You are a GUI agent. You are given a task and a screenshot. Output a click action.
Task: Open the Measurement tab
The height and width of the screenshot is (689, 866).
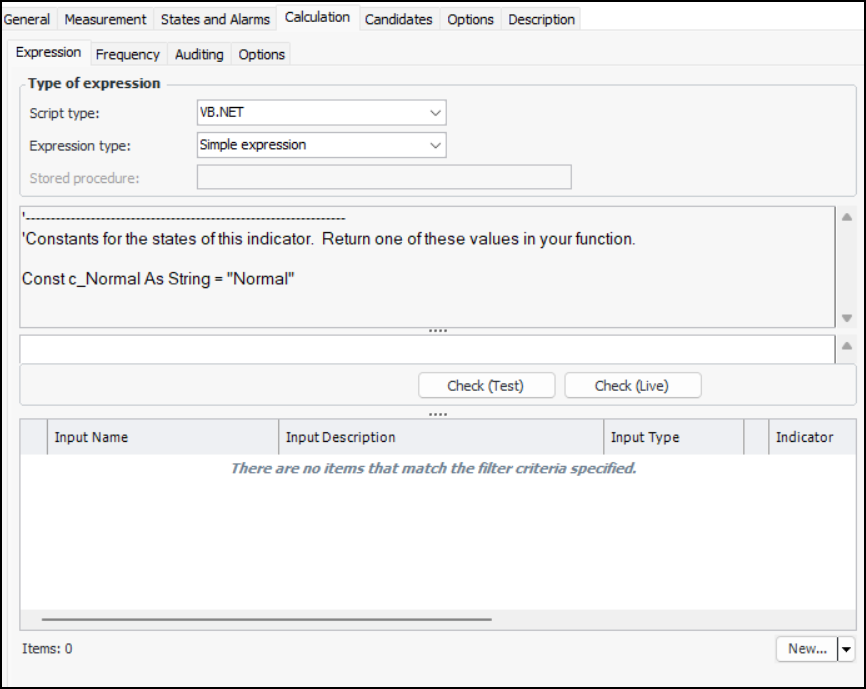pyautogui.click(x=105, y=19)
